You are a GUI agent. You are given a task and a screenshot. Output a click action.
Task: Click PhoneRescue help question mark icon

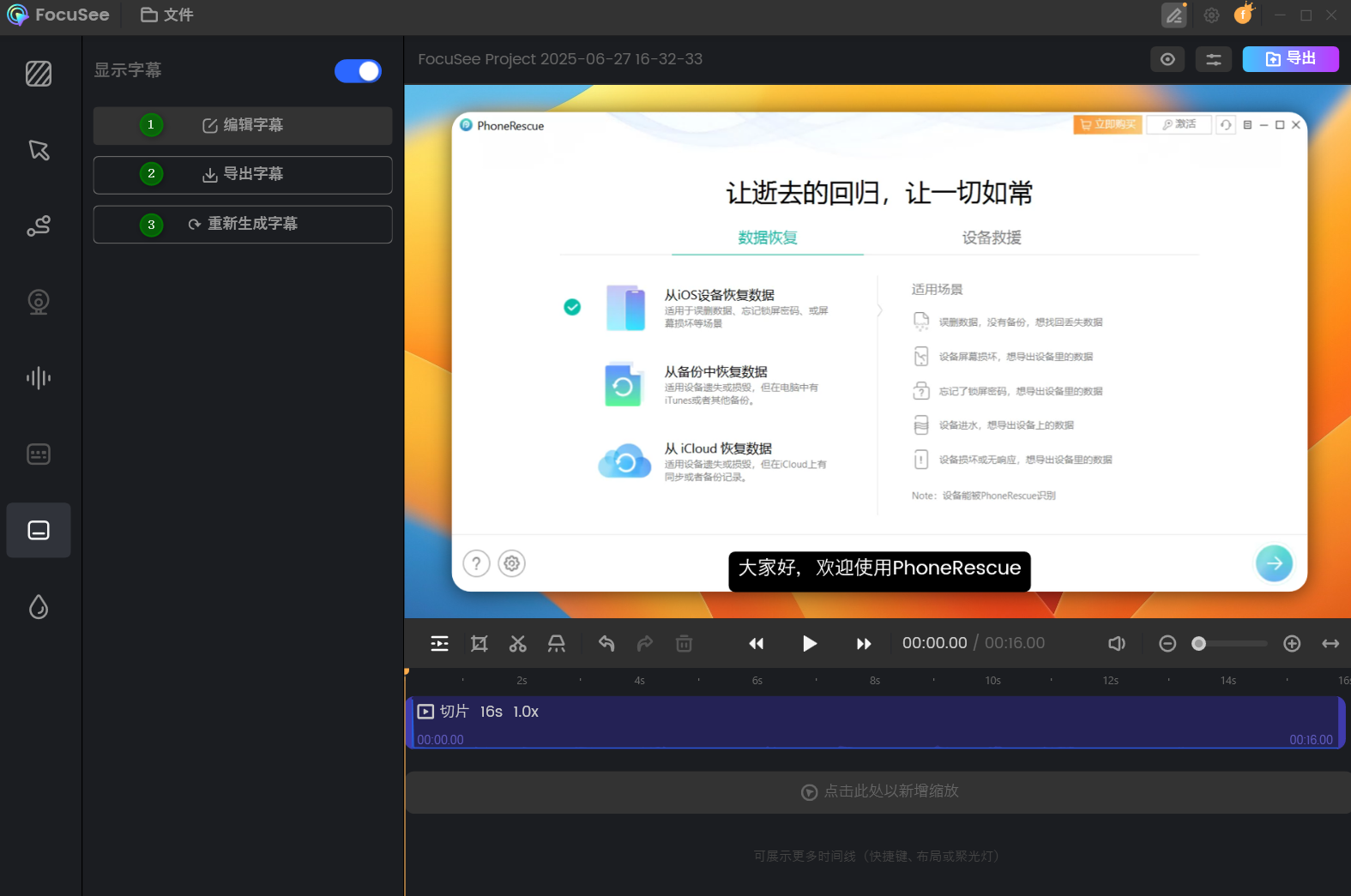(x=476, y=563)
